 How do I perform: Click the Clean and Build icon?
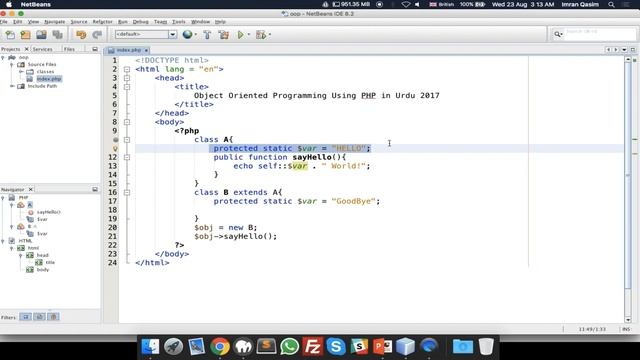tap(223, 35)
